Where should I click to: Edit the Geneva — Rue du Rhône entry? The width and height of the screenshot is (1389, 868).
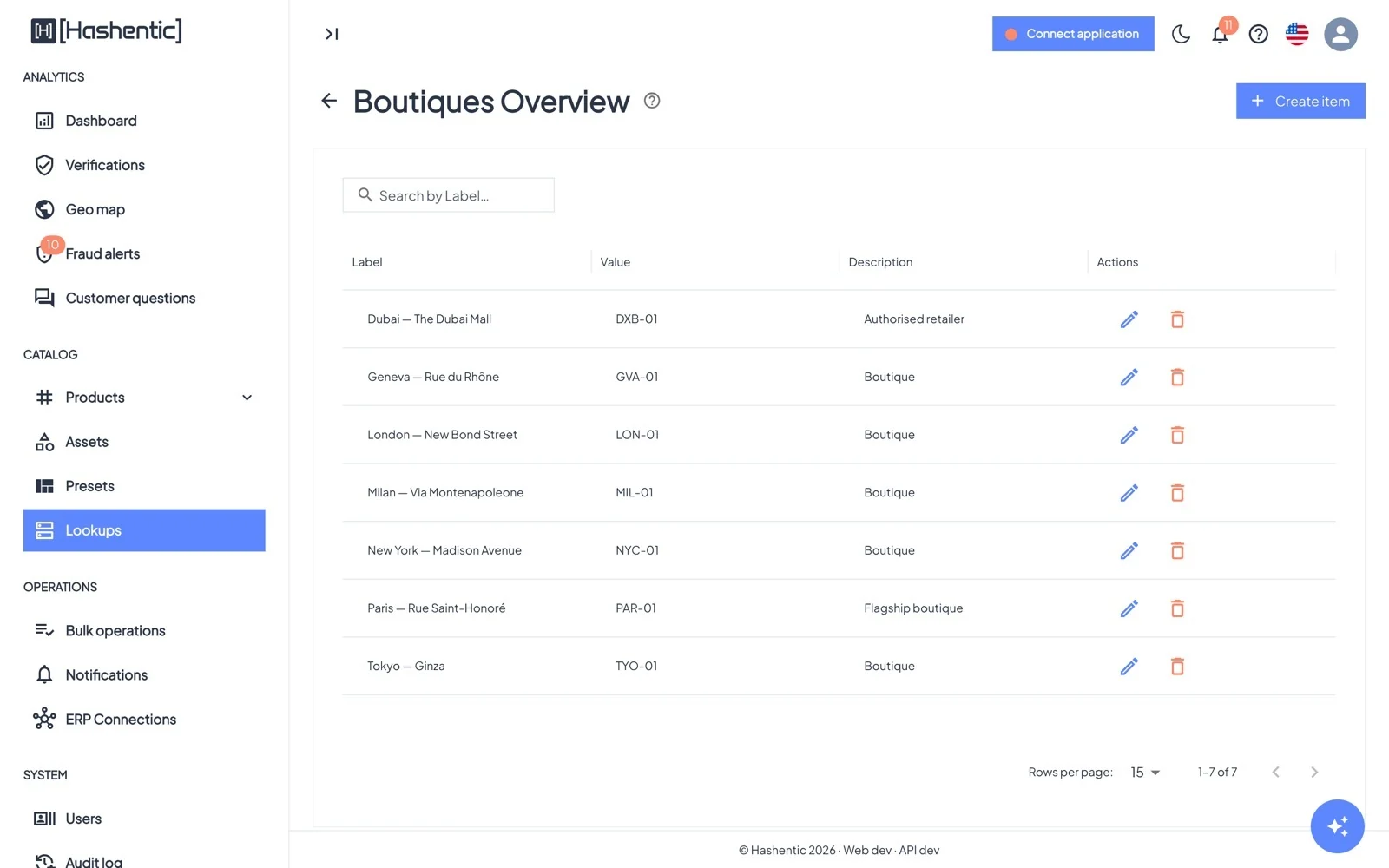coord(1129,377)
